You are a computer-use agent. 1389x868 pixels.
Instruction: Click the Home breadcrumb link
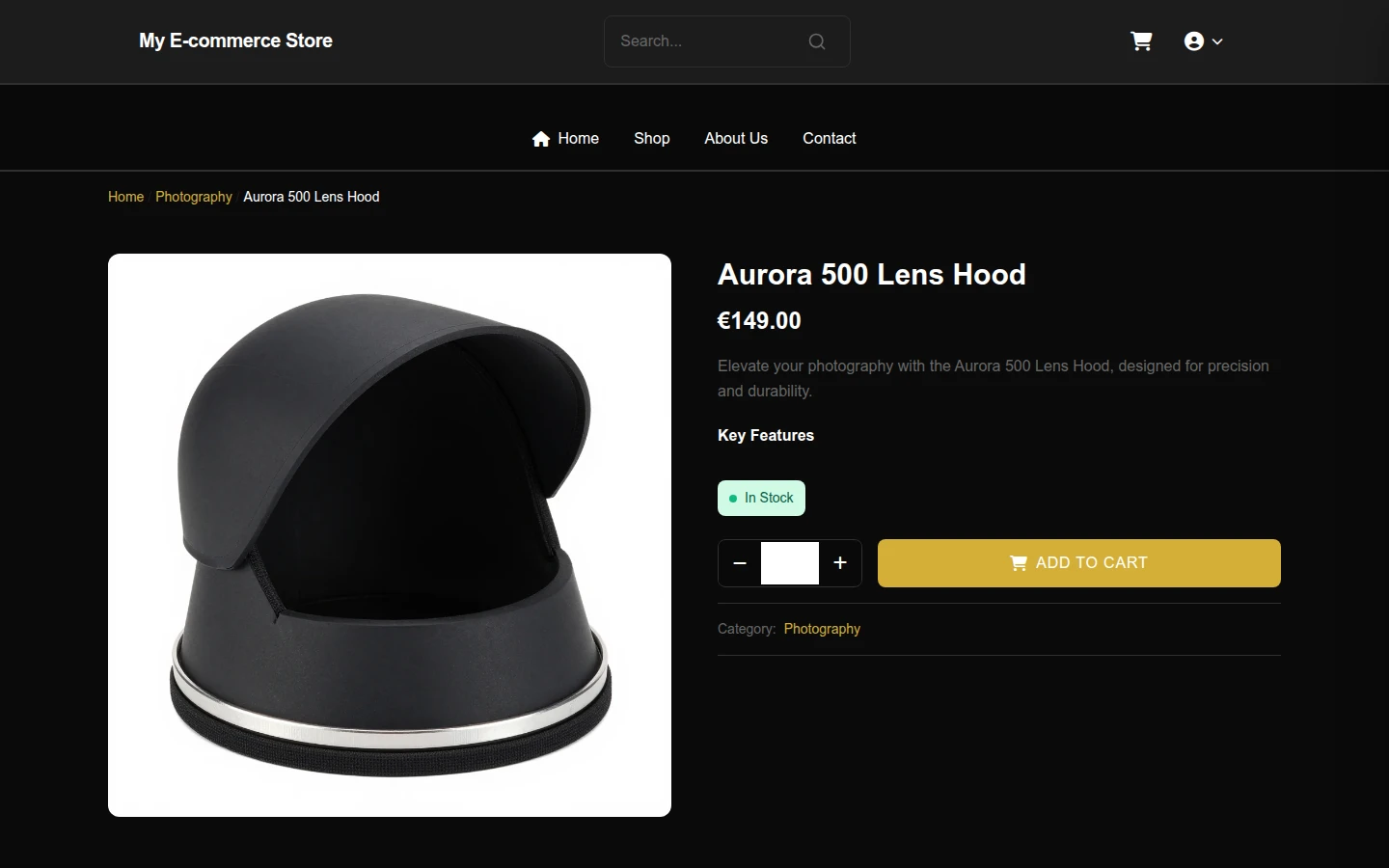tap(125, 197)
